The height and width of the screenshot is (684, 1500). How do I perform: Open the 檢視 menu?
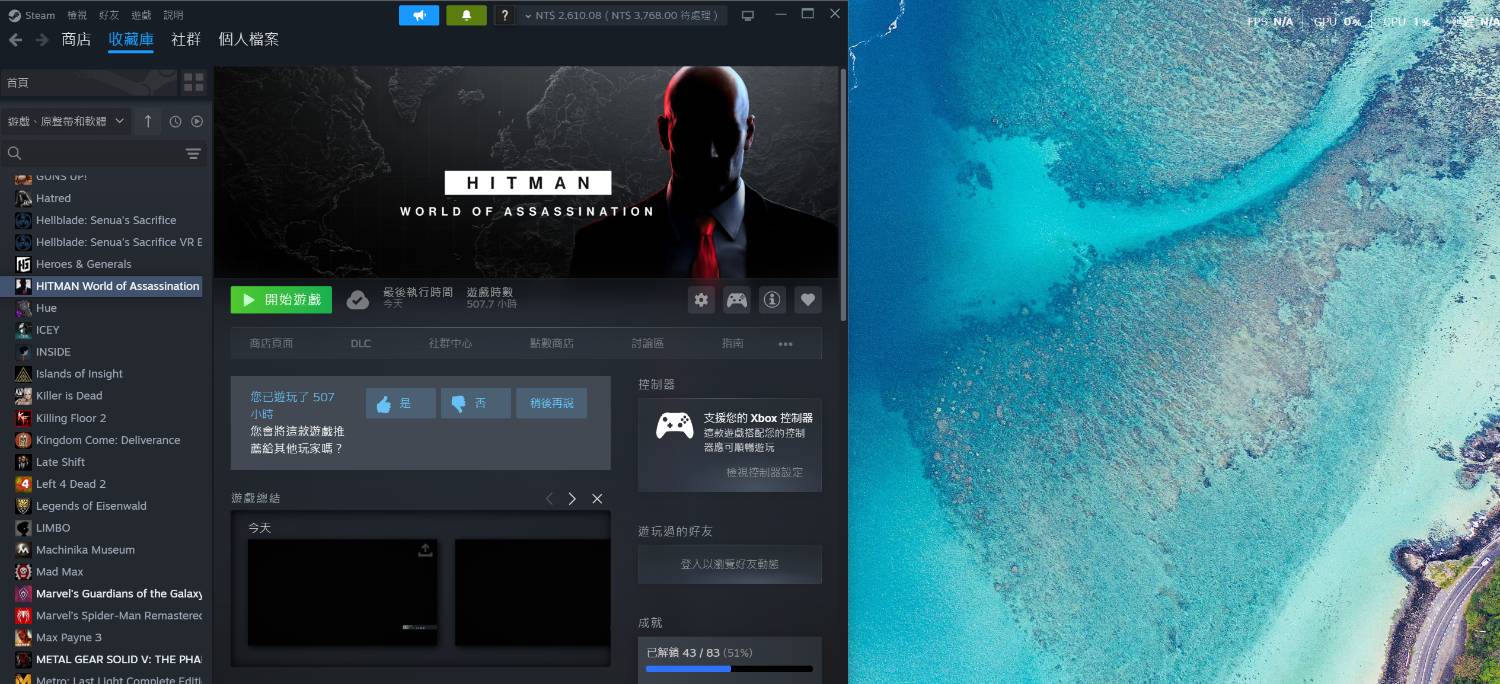click(77, 15)
